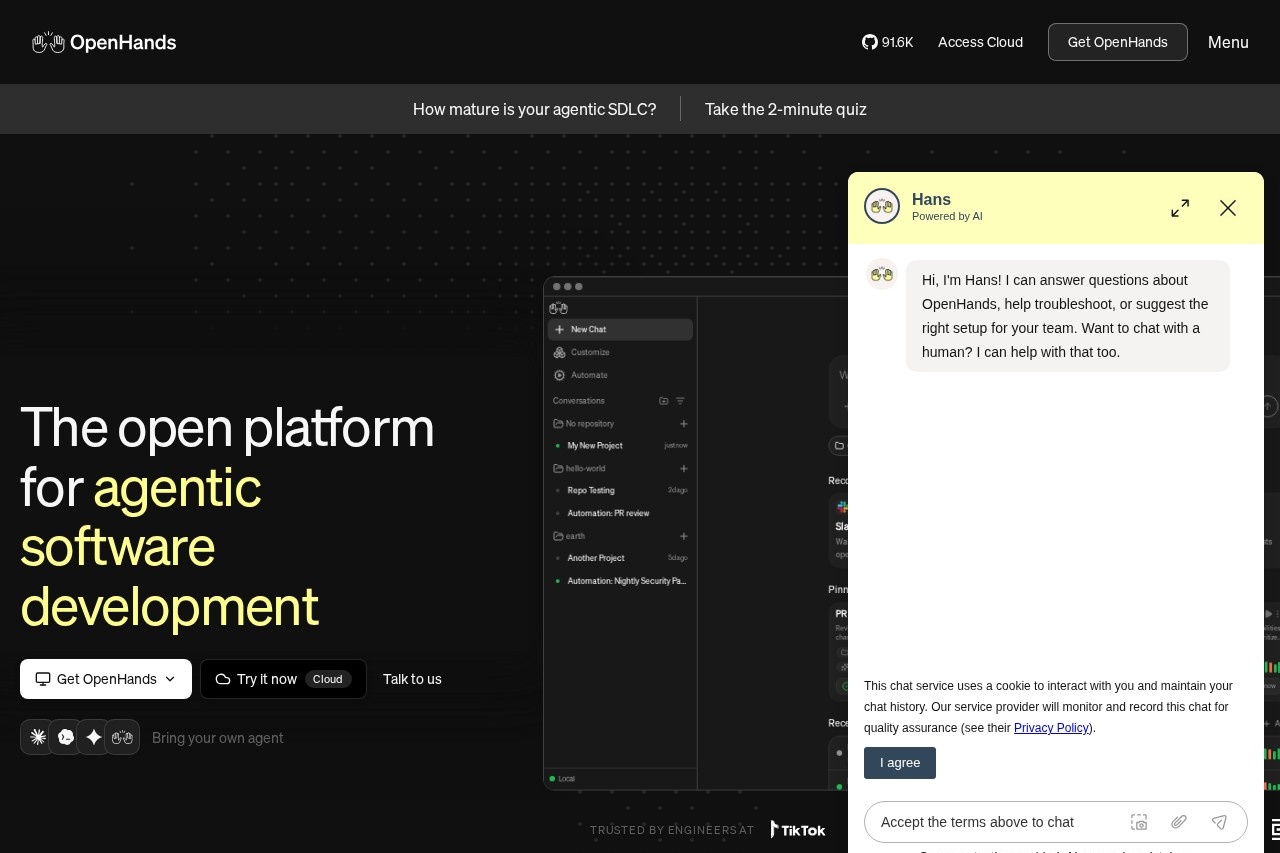Click the Hans avatar in chat header
This screenshot has height=853, width=1280.
[882, 206]
